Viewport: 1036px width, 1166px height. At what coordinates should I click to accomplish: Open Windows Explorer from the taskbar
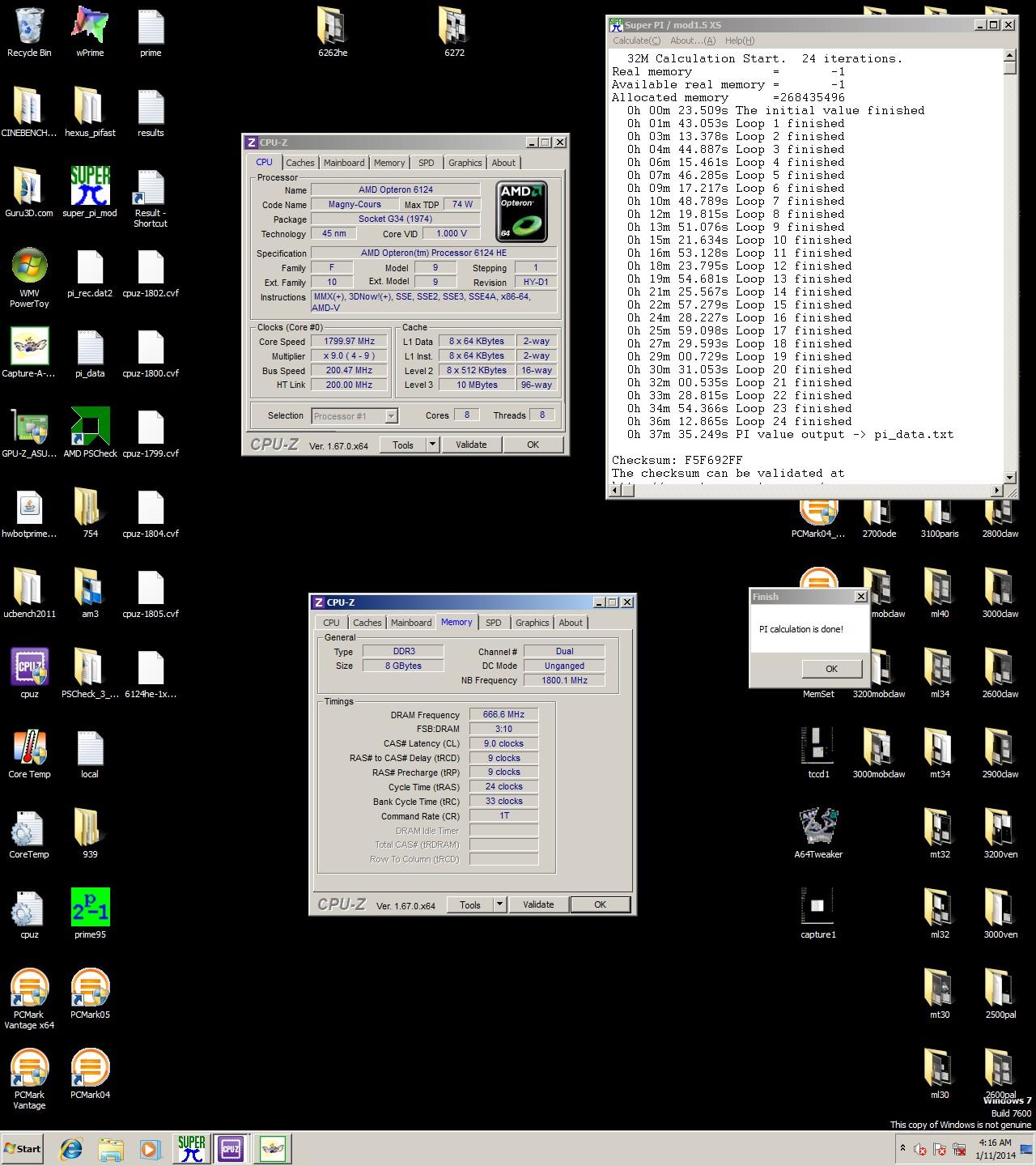click(111, 1148)
